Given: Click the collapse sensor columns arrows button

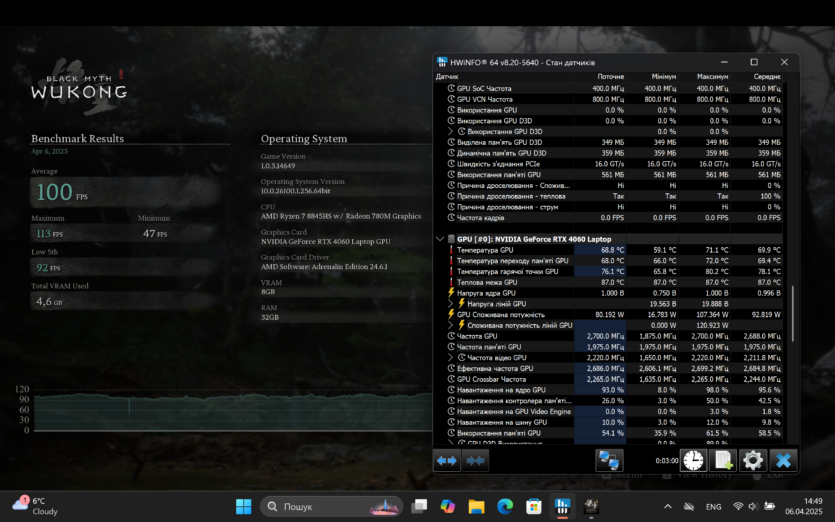Looking at the screenshot, I should (x=475, y=460).
